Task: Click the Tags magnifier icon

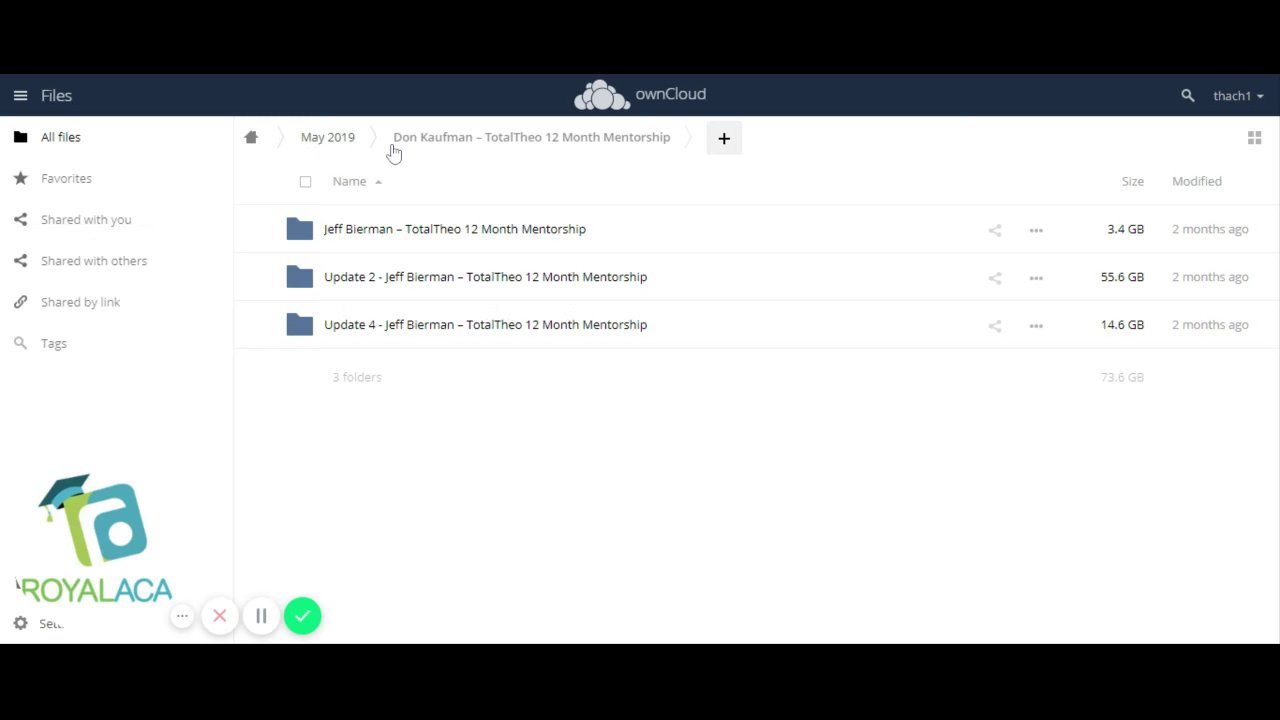Action: tap(20, 343)
